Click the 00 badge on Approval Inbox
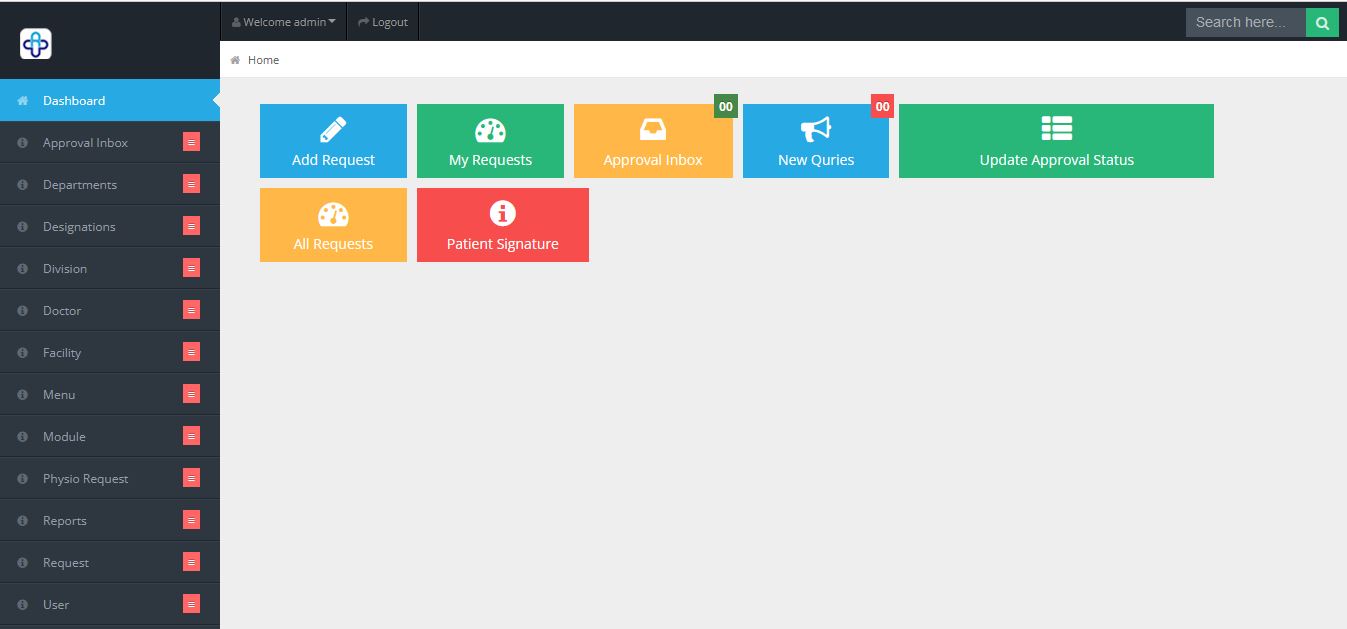Image resolution: width=1347 pixels, height=629 pixels. (x=726, y=106)
